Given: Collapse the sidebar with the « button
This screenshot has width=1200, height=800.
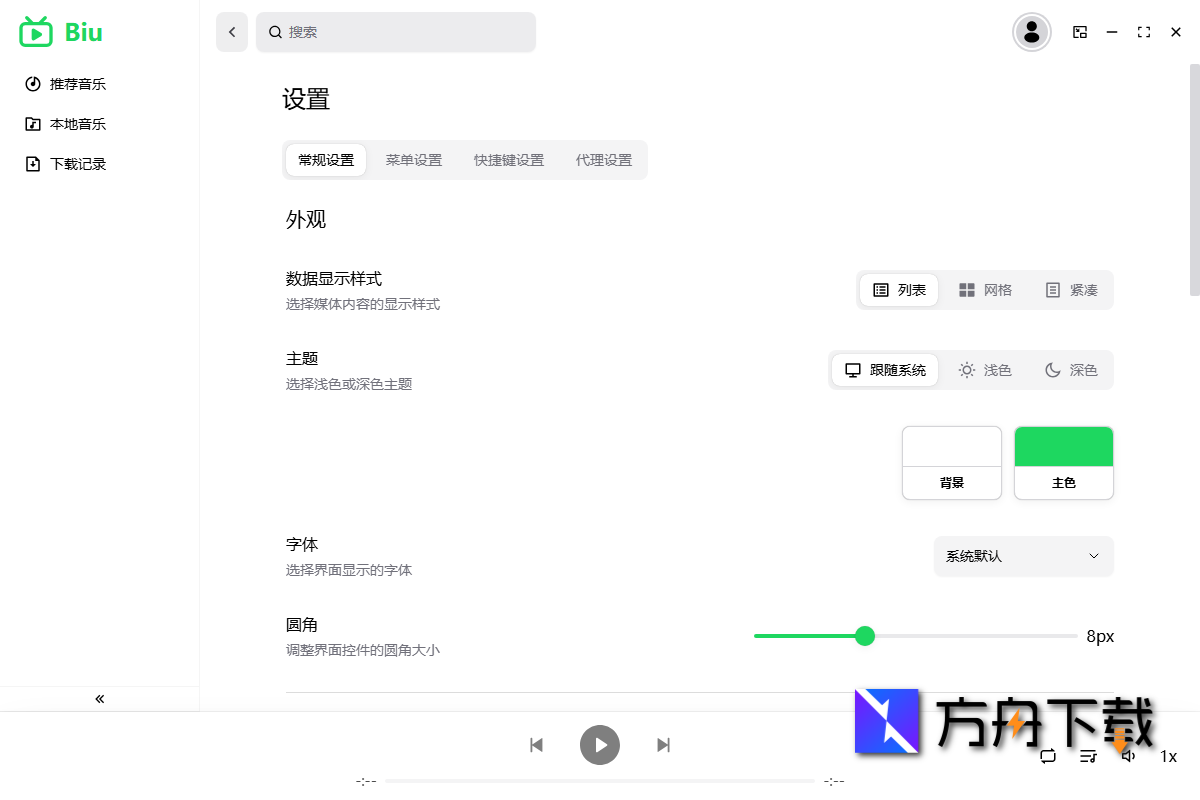Looking at the screenshot, I should [99, 699].
